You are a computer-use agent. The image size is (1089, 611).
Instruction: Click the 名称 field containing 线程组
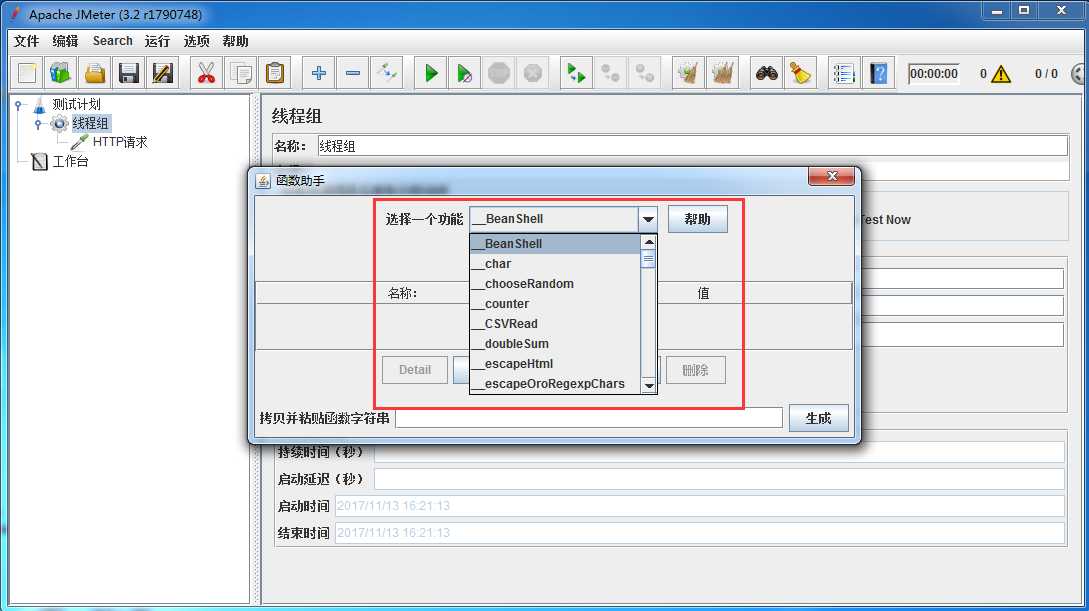(x=692, y=147)
